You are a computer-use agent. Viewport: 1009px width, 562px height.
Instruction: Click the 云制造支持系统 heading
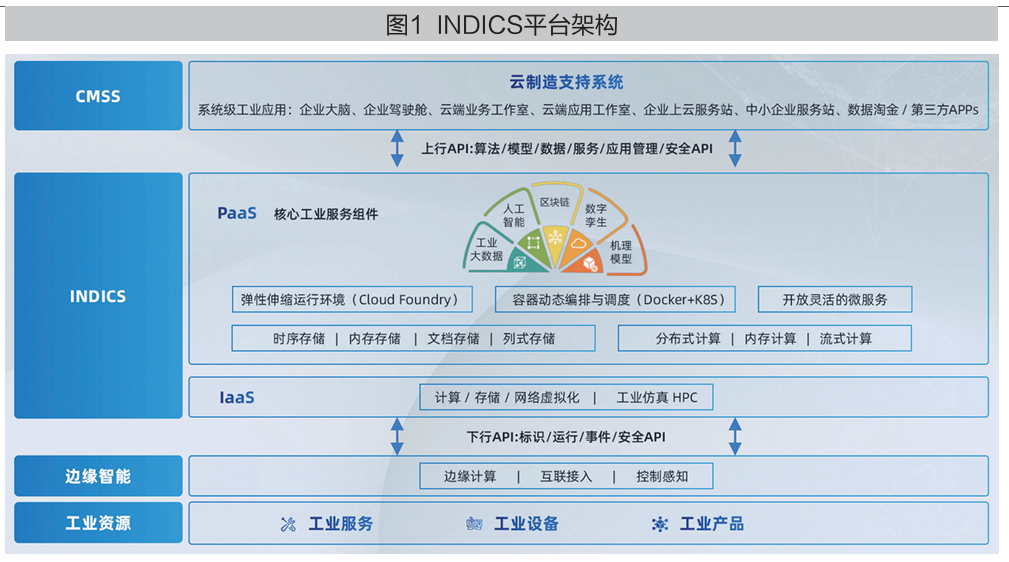pos(566,82)
